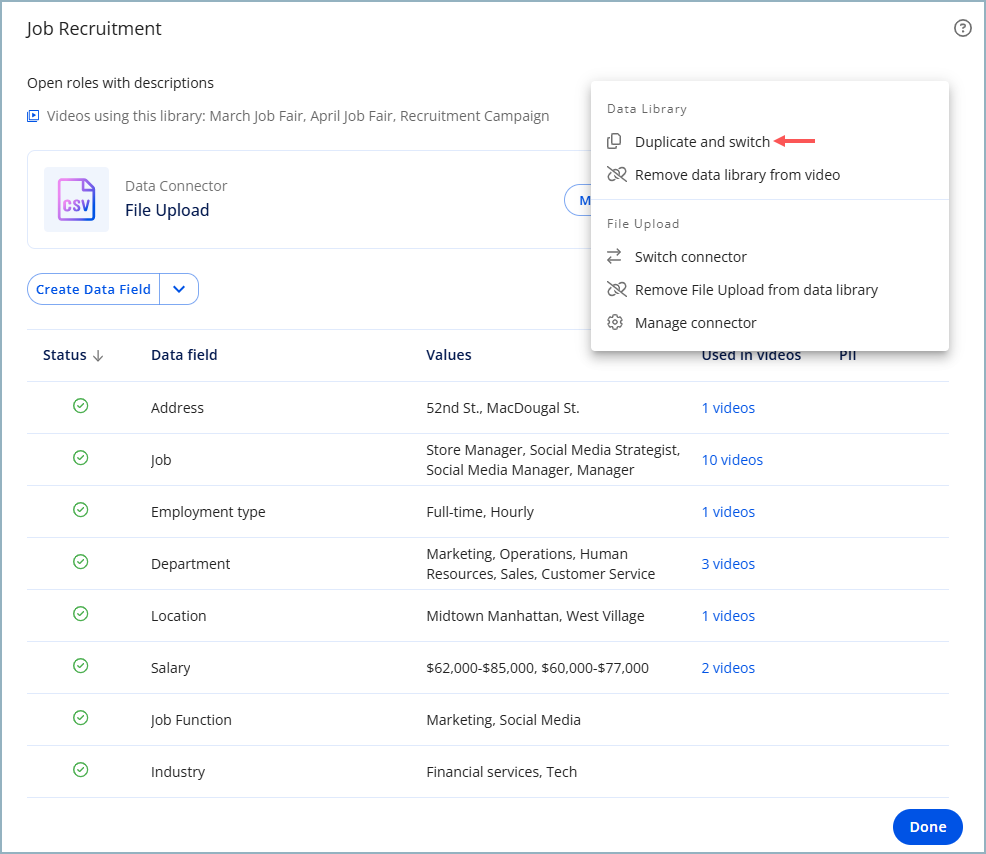The image size is (986, 854).
Task: Click the Done button
Action: pos(928,827)
